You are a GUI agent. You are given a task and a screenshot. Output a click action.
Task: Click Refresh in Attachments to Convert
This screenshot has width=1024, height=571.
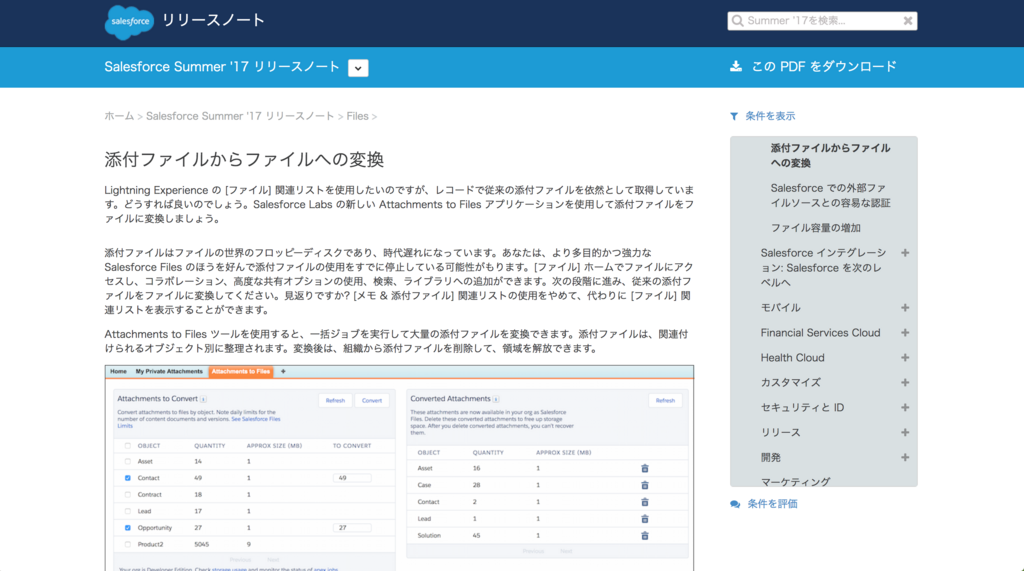[335, 400]
